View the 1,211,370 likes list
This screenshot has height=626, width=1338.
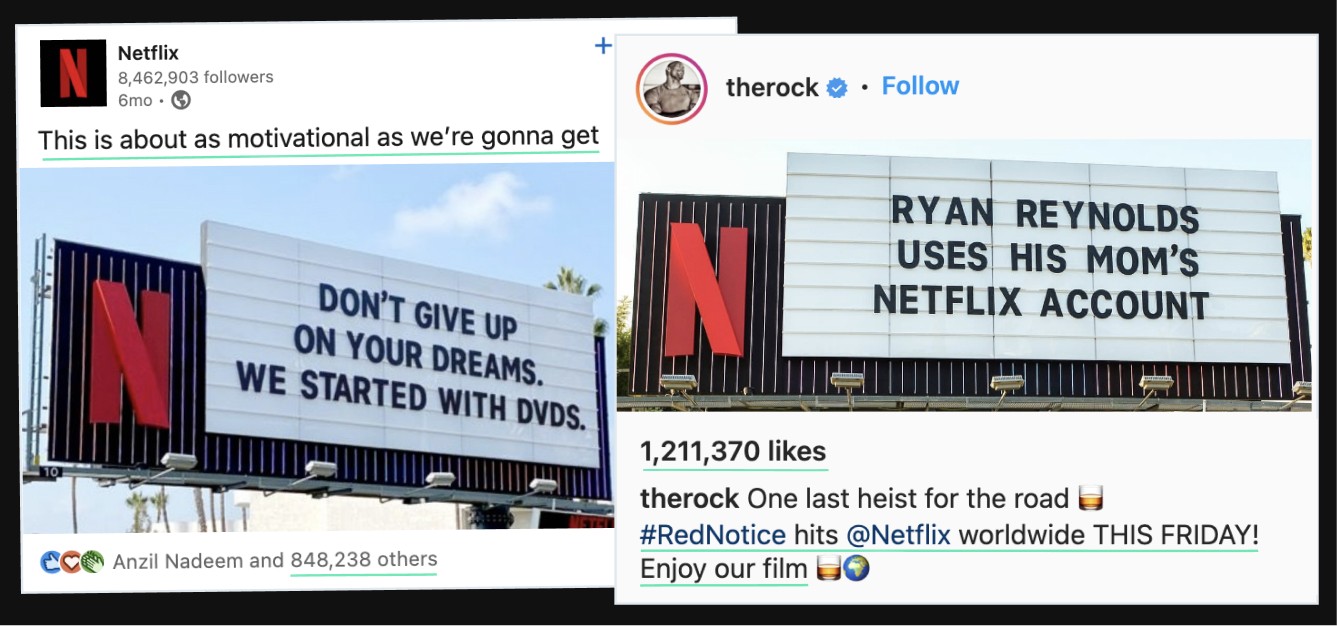734,452
